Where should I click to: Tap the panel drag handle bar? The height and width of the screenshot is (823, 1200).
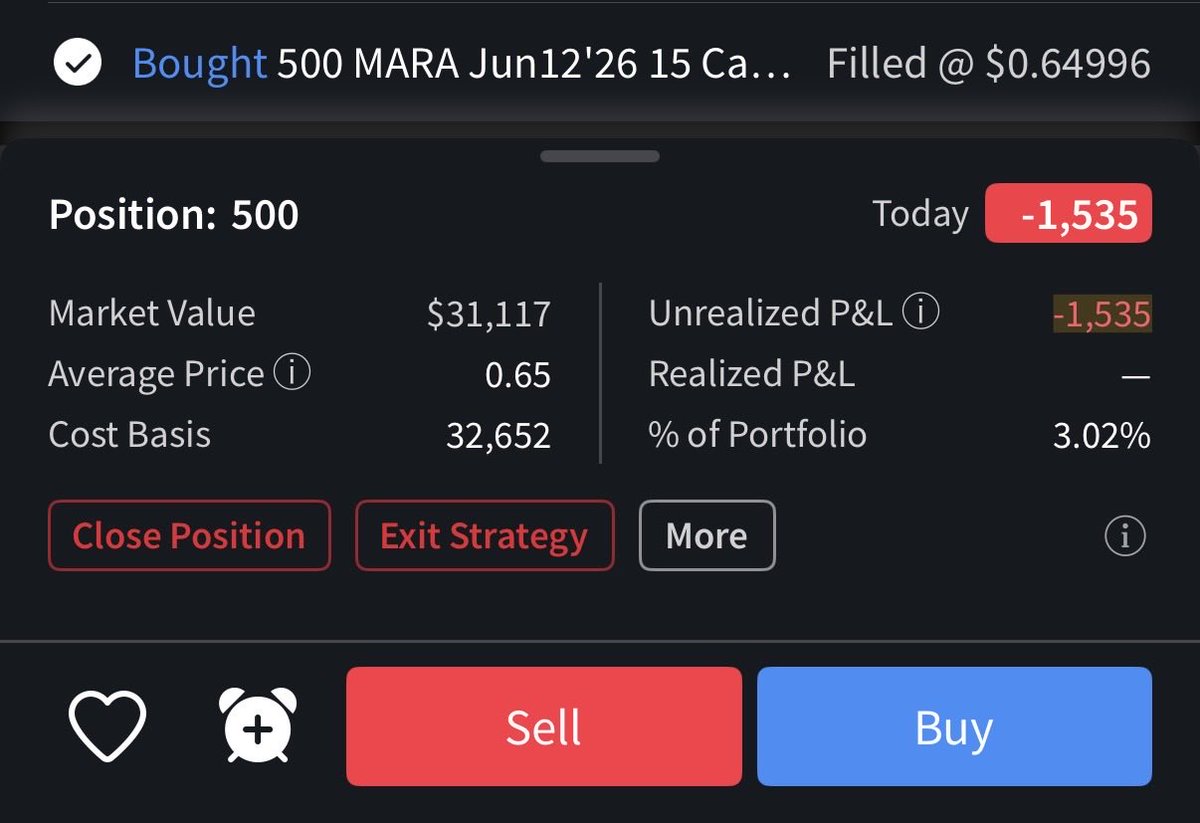tap(600, 156)
